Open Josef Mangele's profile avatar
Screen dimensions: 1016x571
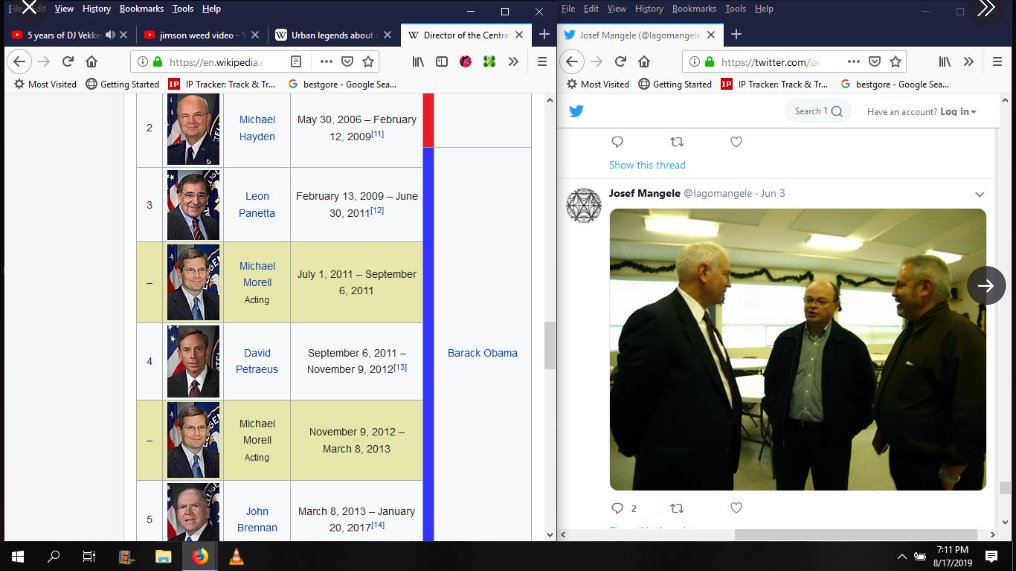583,205
